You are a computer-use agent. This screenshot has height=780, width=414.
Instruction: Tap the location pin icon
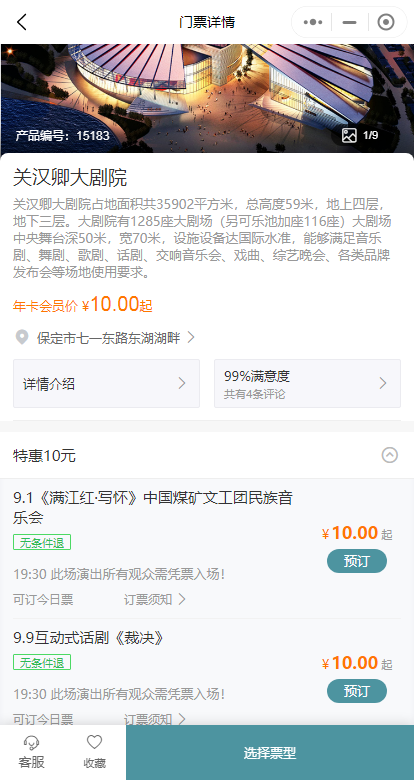21,338
